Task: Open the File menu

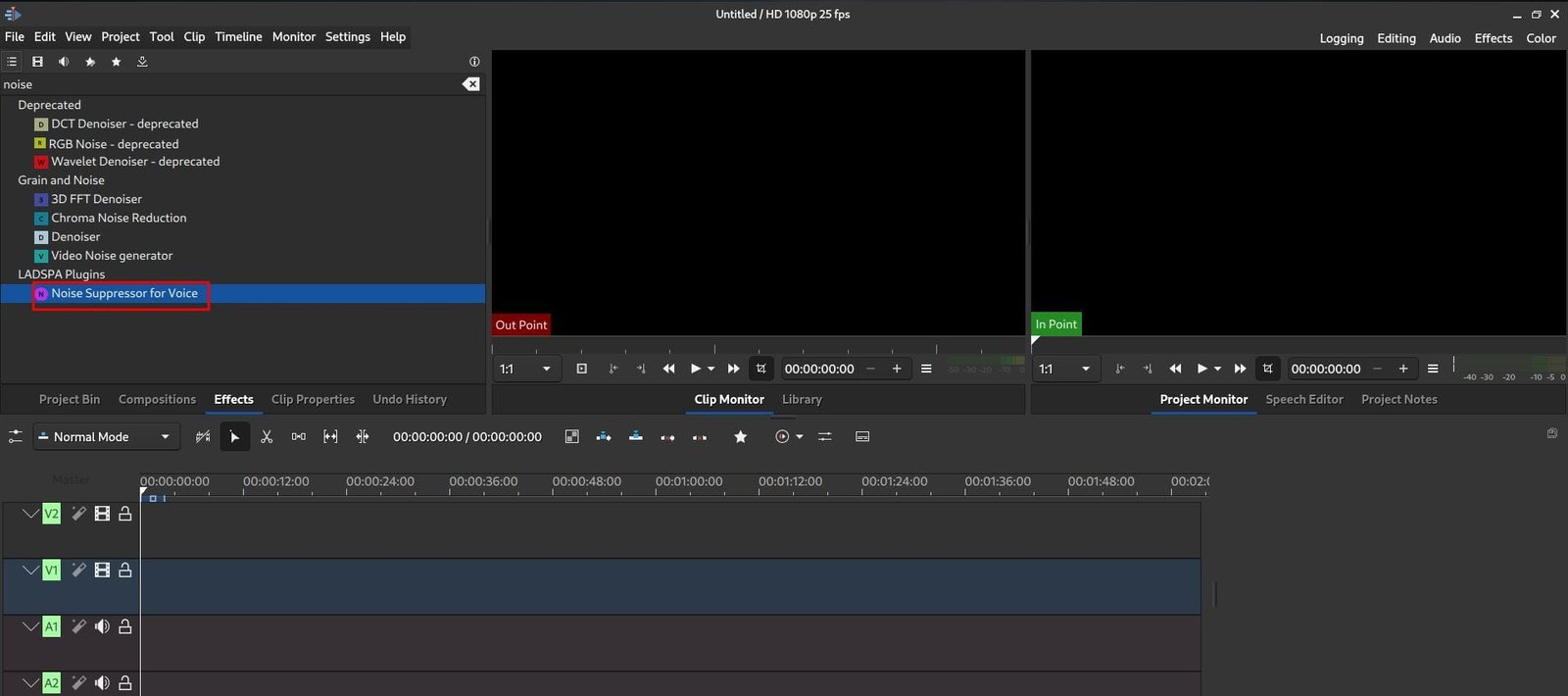Action: tap(15, 37)
